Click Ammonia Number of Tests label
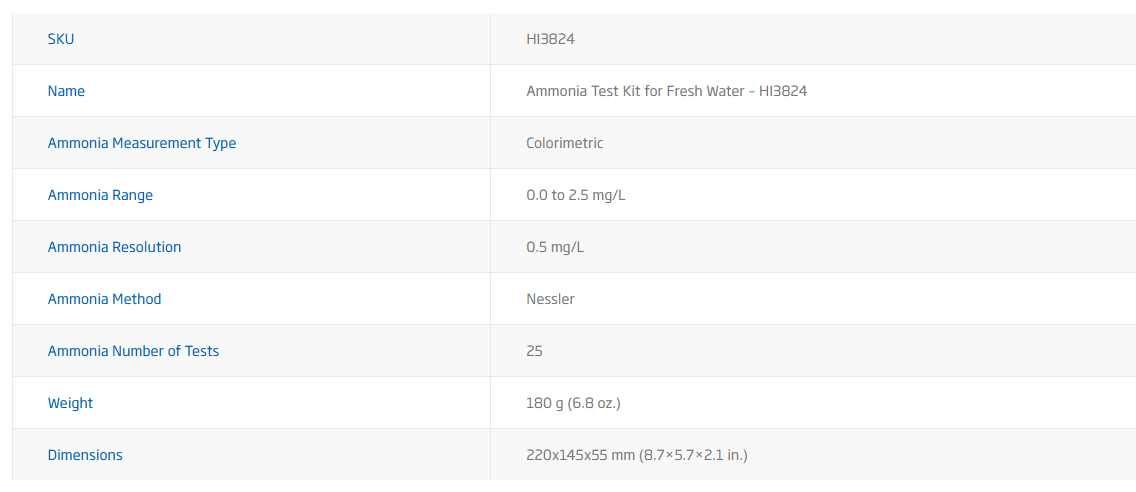Screen dimensions: 1136x492 click(x=133, y=351)
